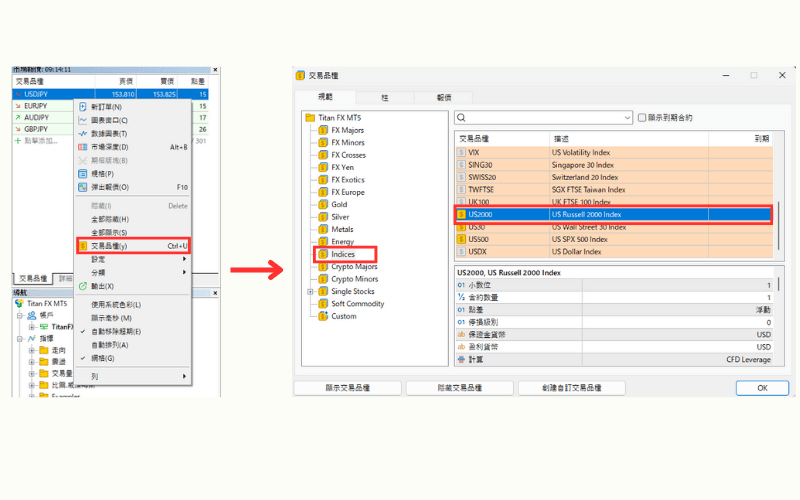Click the FX Minors coin icon

323,142
